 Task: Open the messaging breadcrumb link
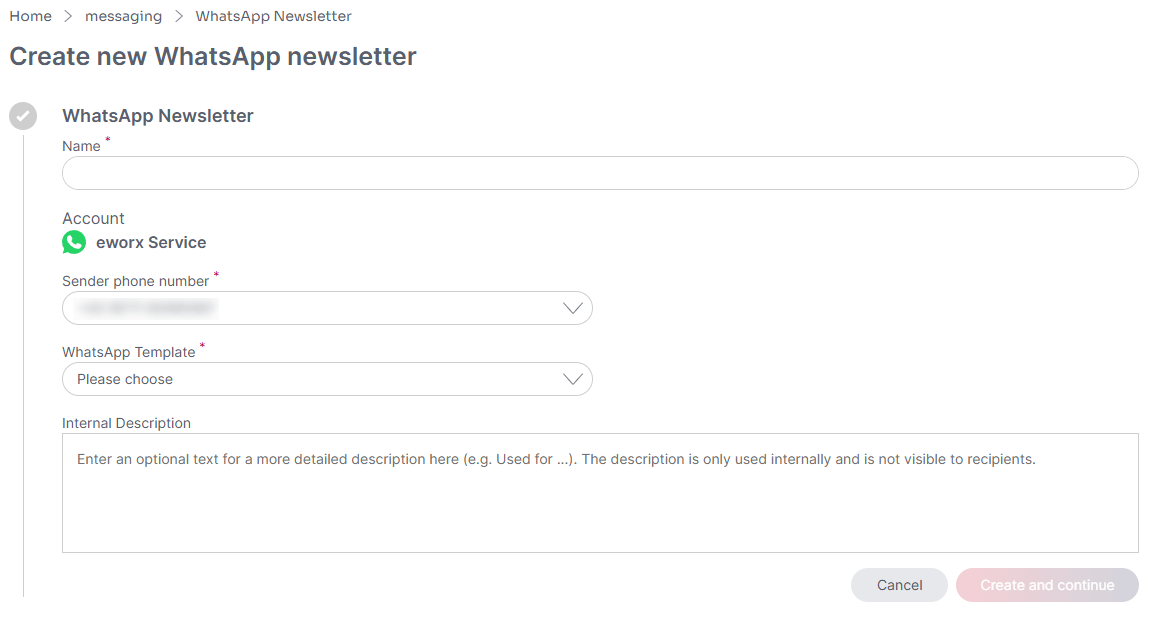tap(123, 16)
